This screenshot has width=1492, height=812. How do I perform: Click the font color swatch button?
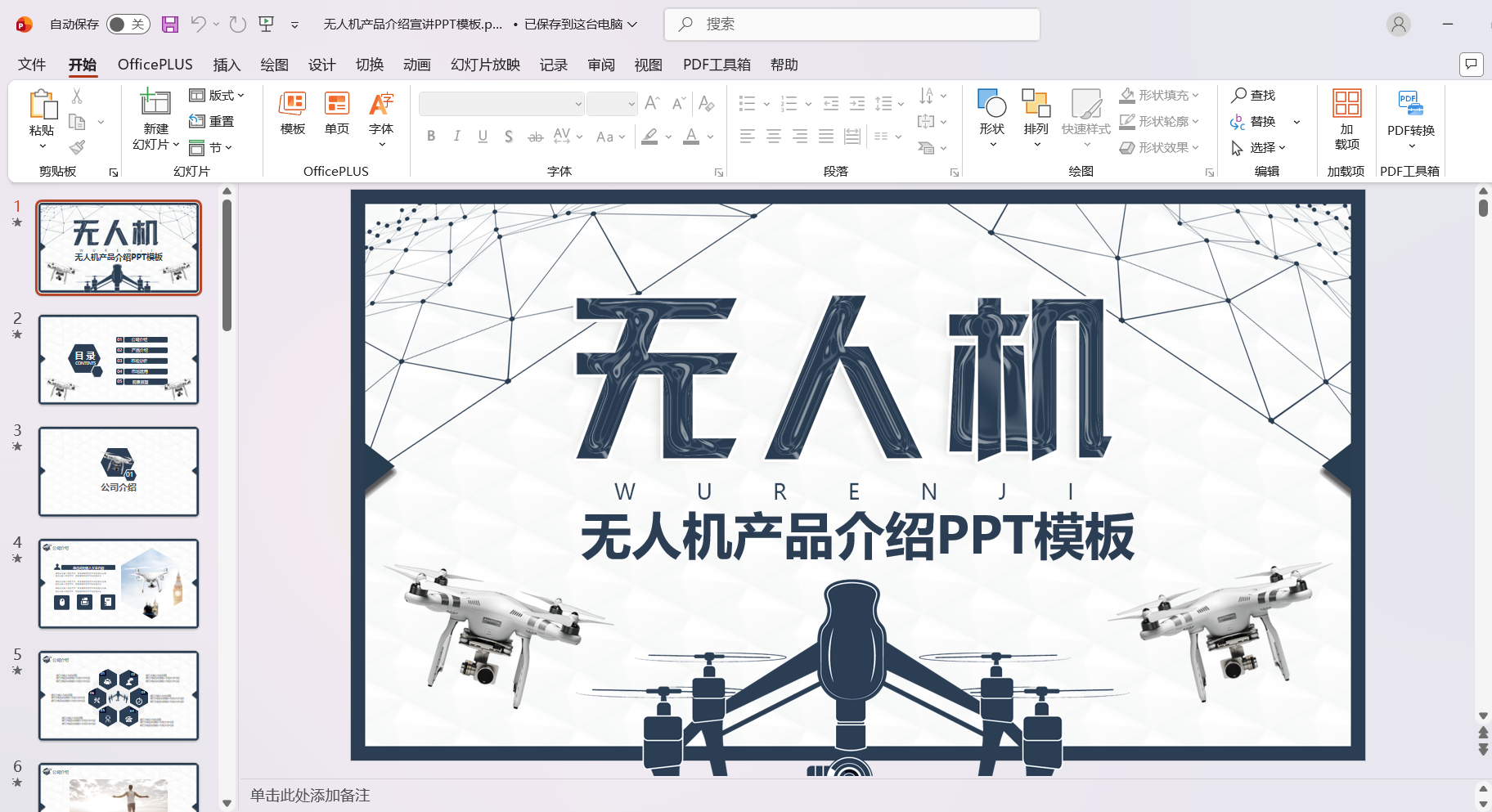pos(691,137)
